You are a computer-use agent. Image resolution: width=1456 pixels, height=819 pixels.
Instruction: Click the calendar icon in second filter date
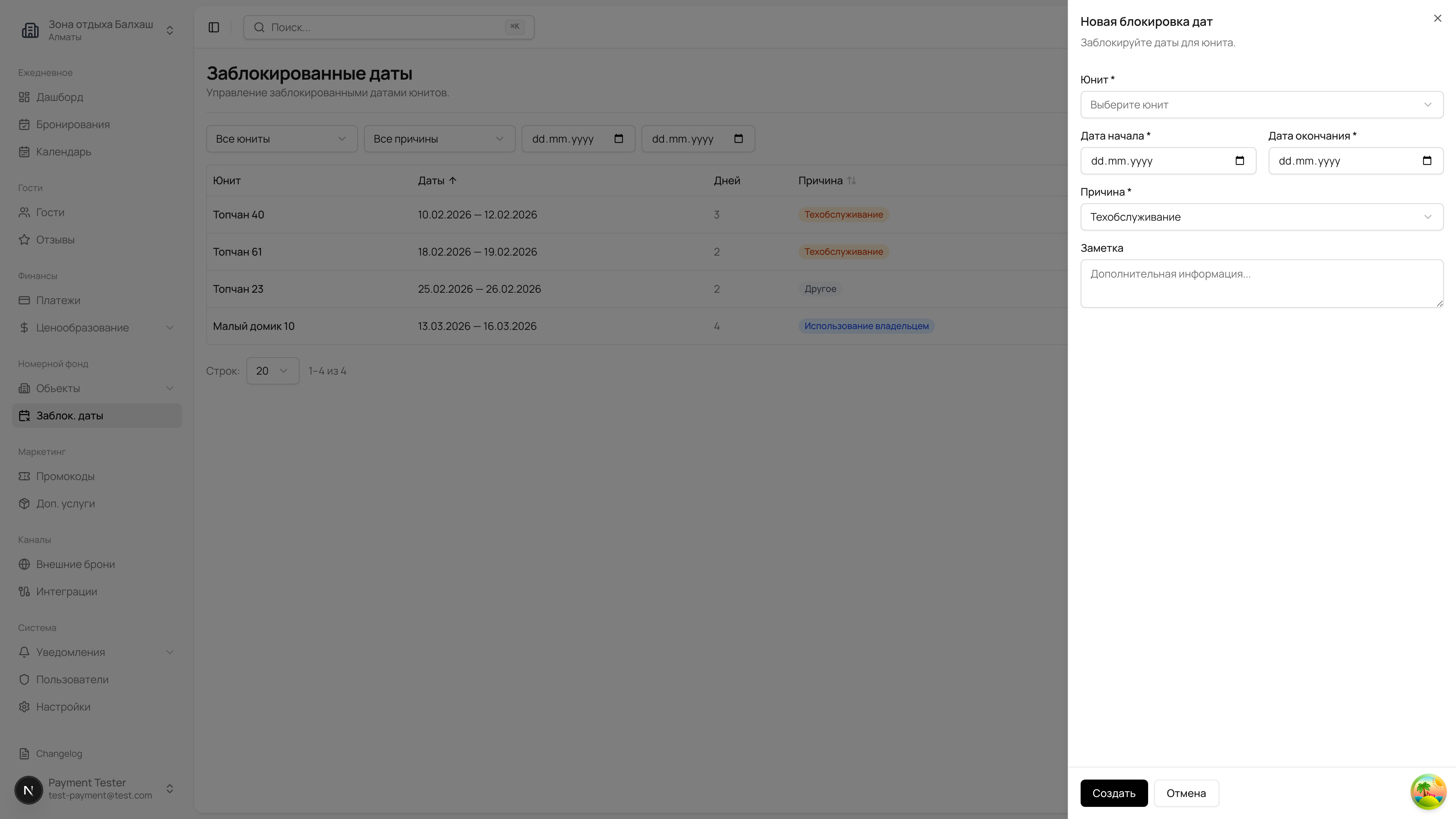click(738, 138)
